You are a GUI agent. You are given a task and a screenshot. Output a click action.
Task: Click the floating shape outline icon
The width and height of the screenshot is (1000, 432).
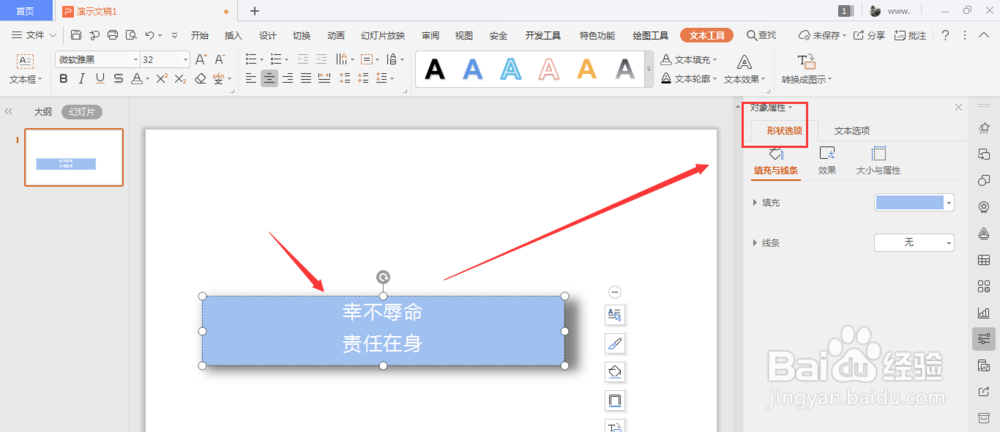615,400
